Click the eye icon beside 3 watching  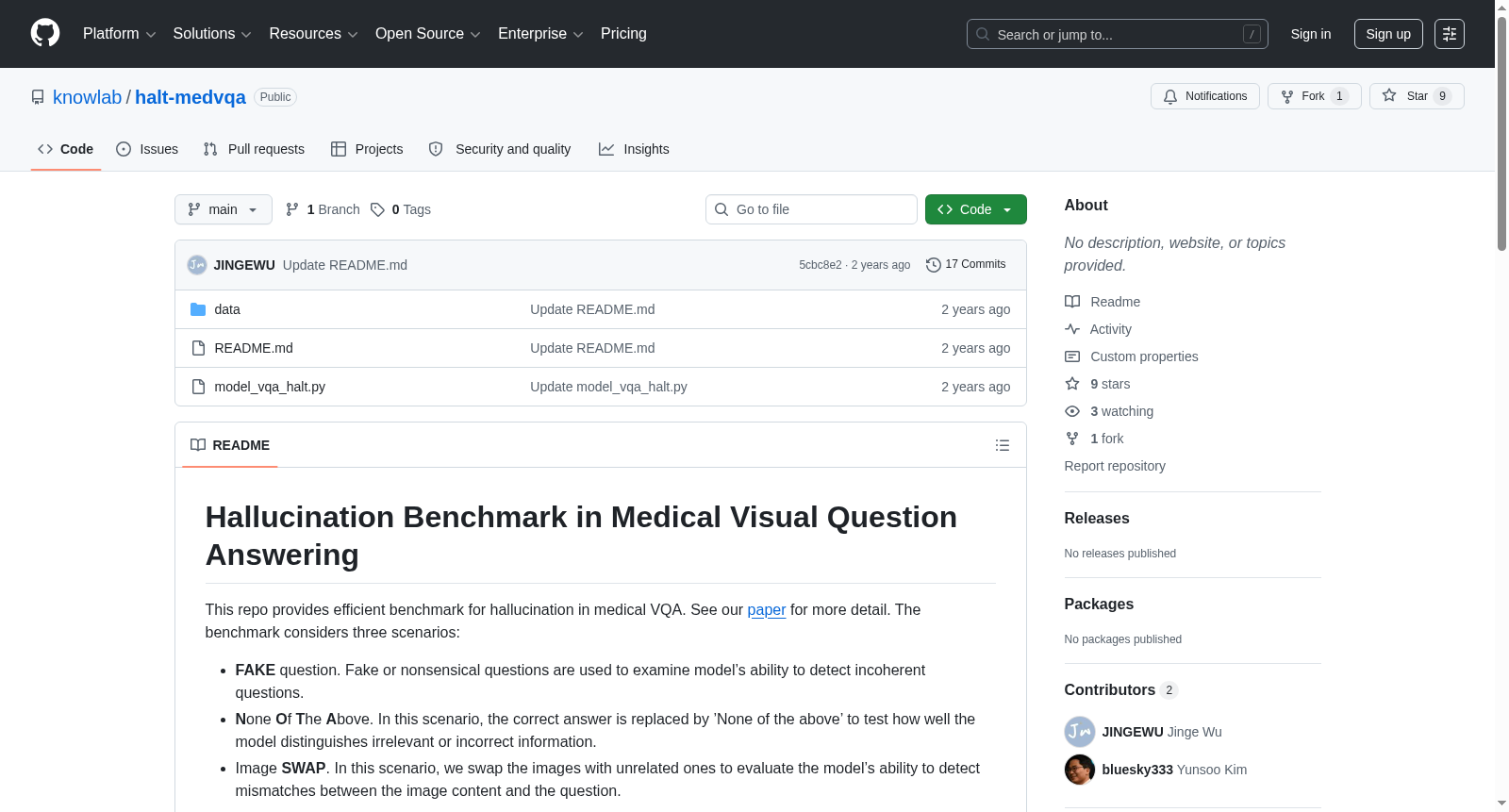(1072, 411)
